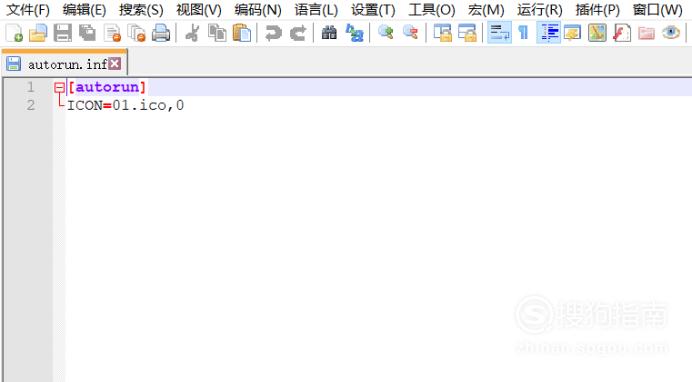Open a file using folder icon
The image size is (692, 382).
(38, 33)
